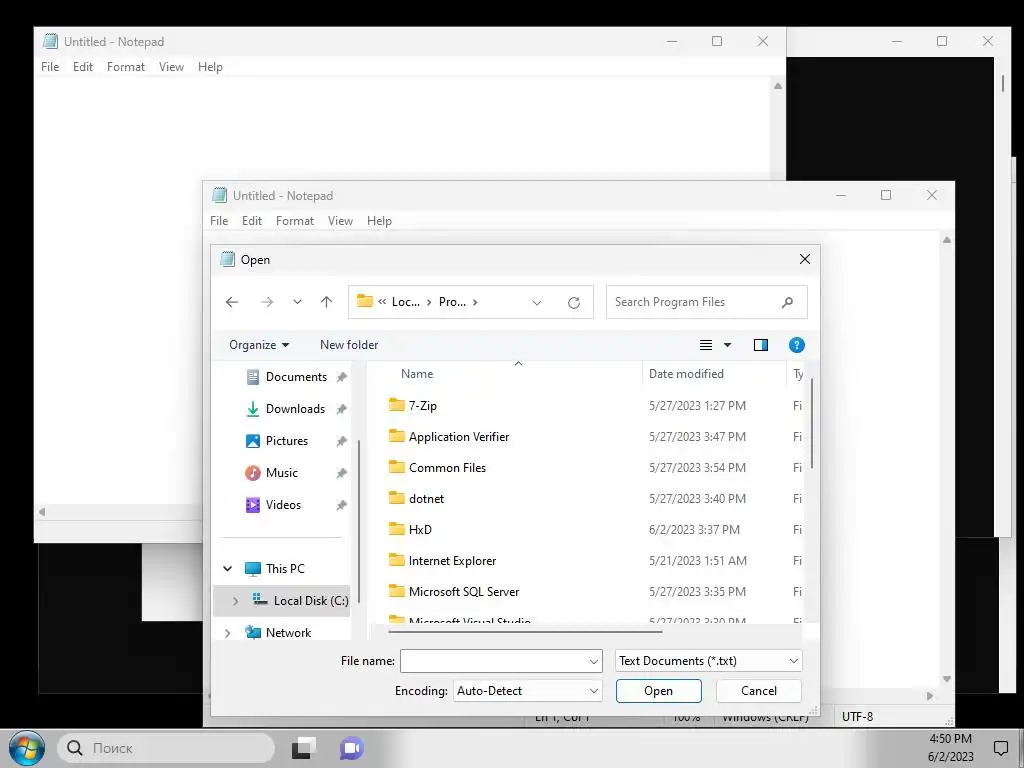Open the Encoding Auto-Detect dropdown
This screenshot has height=768, width=1024.
pyautogui.click(x=527, y=691)
